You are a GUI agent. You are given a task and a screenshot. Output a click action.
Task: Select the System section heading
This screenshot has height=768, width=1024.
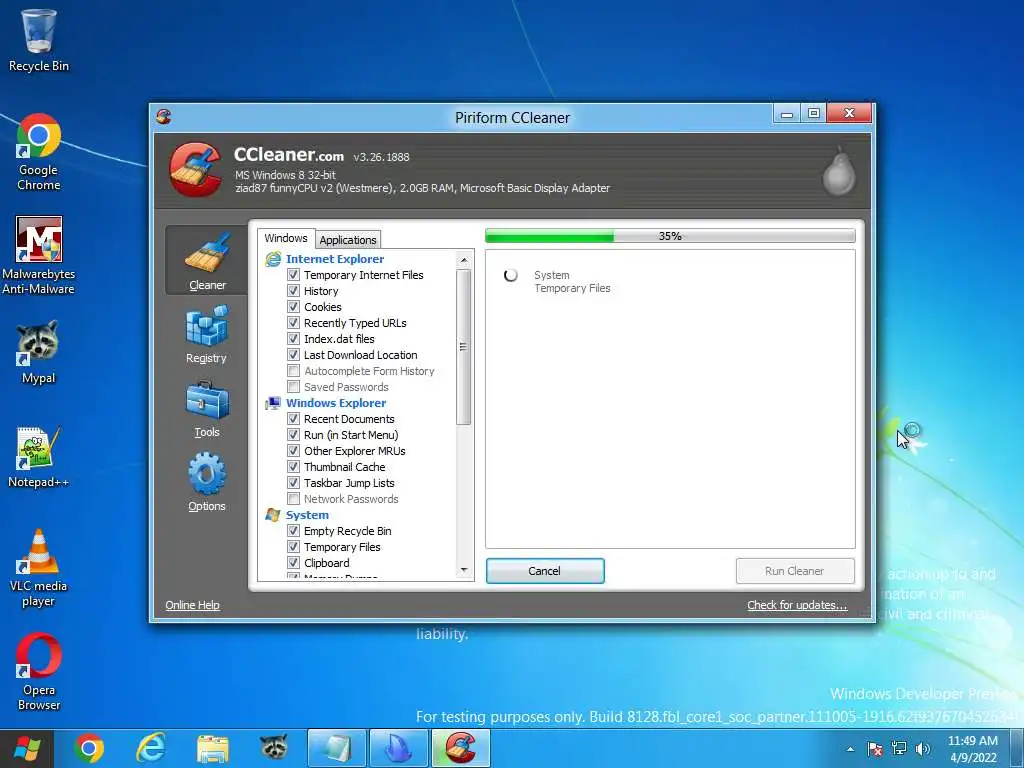pos(307,515)
